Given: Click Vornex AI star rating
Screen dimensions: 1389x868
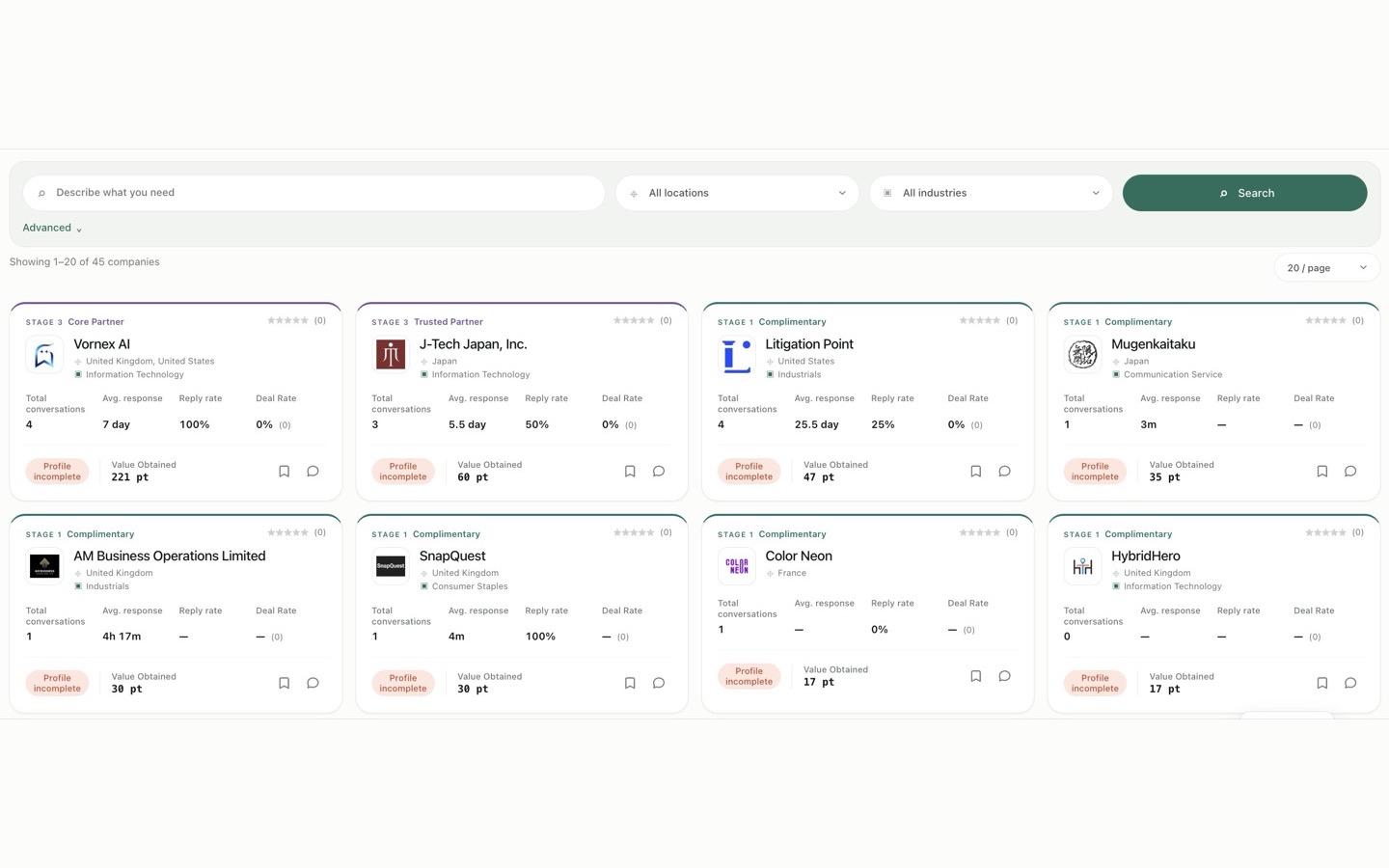Looking at the screenshot, I should coord(287,320).
